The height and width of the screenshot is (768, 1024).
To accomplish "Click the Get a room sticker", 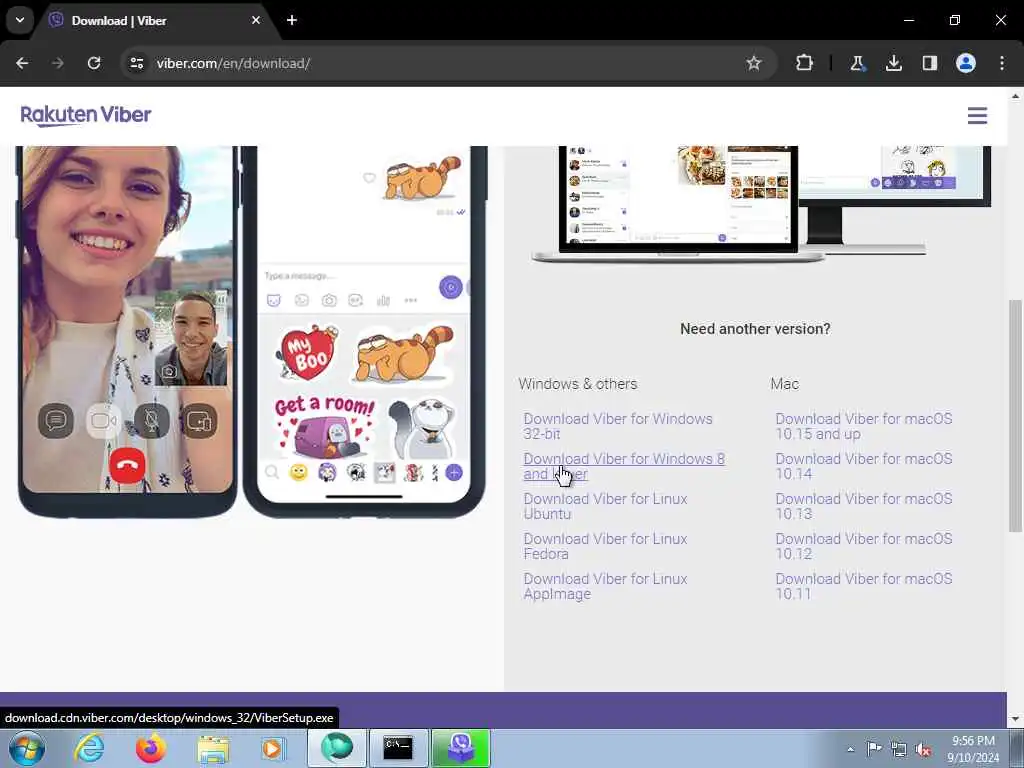I will click(325, 426).
